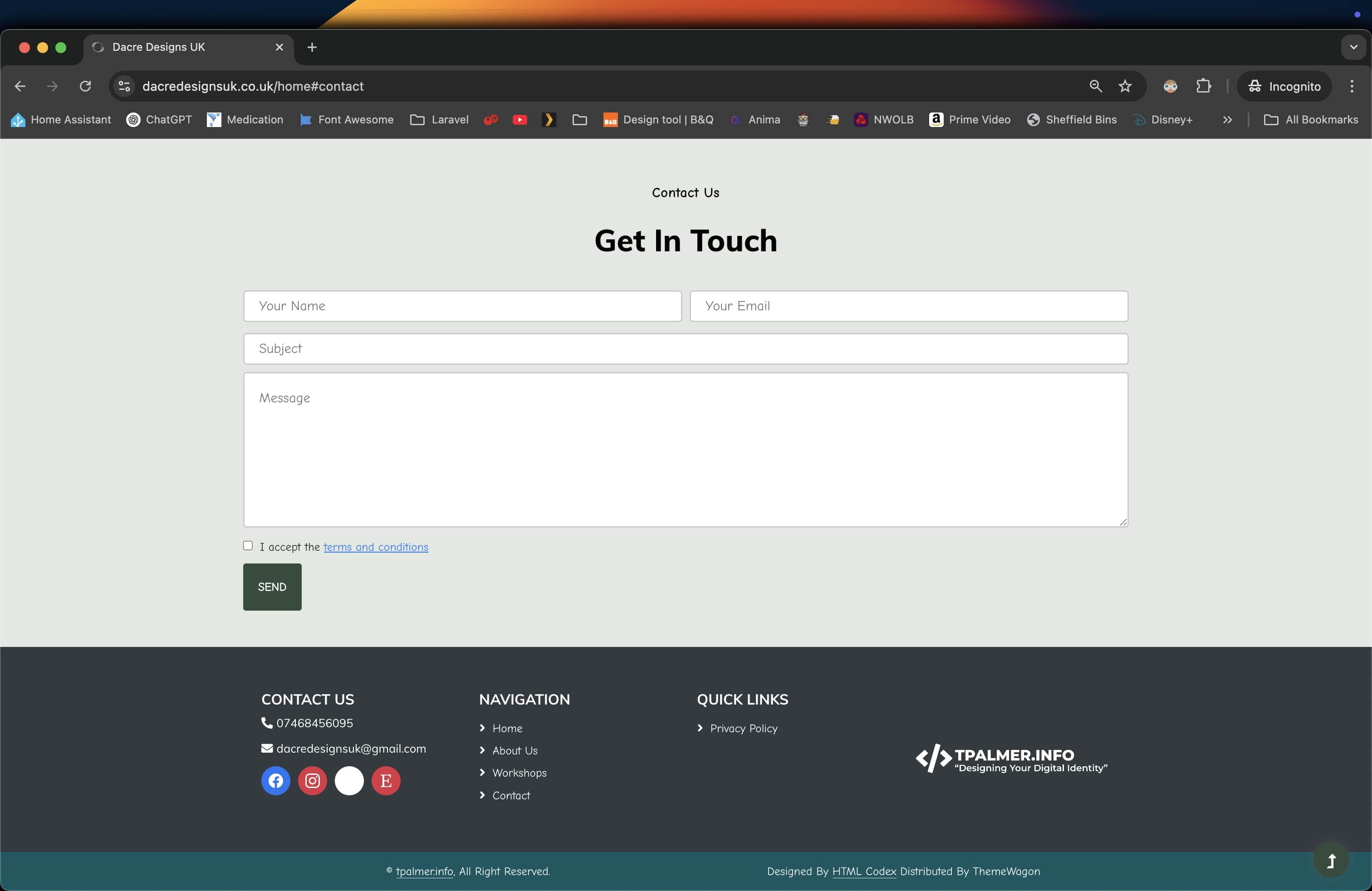
Task: Open the zoom magnifier icon in the address bar
Action: pos(1095,87)
